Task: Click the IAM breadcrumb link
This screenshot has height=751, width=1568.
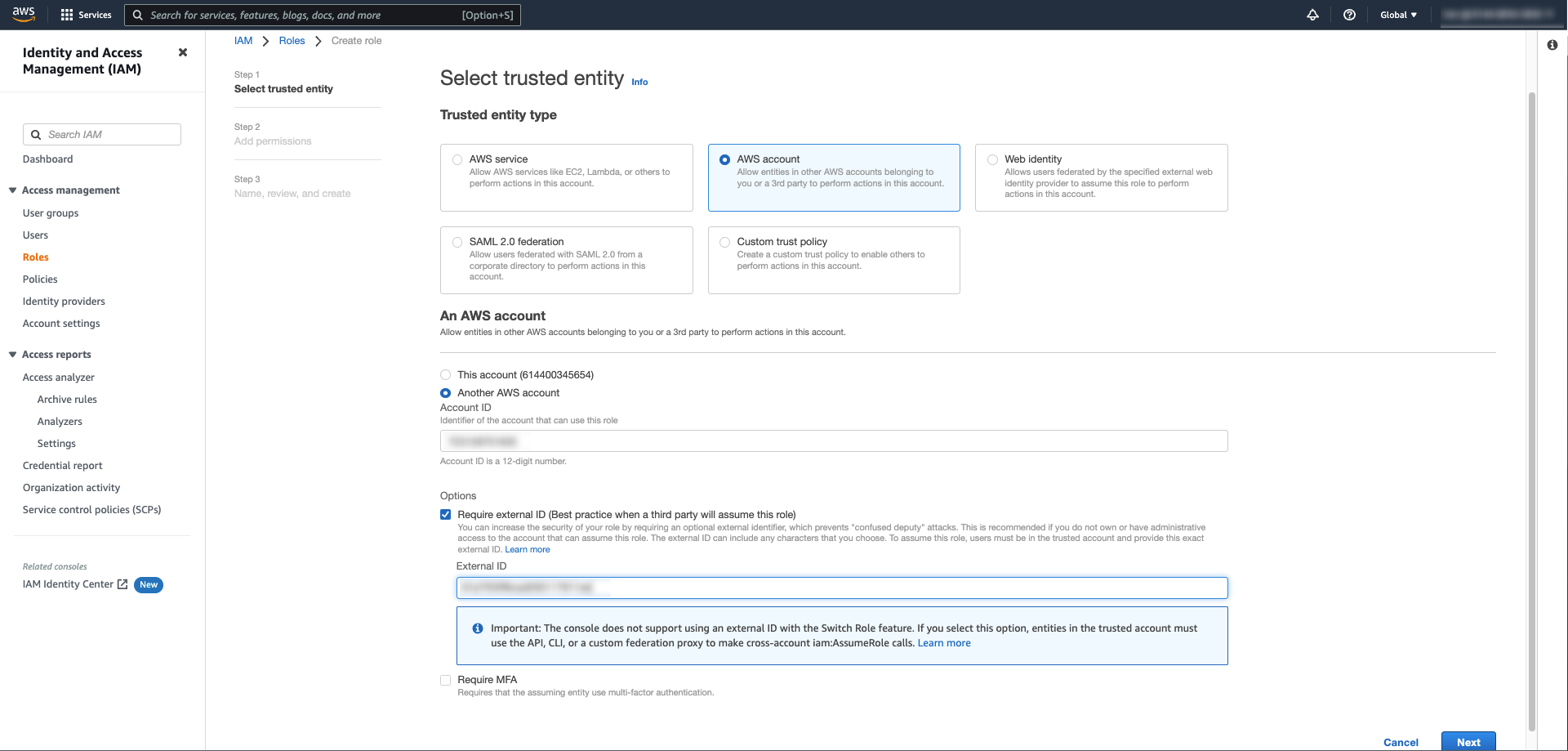Action: (243, 41)
